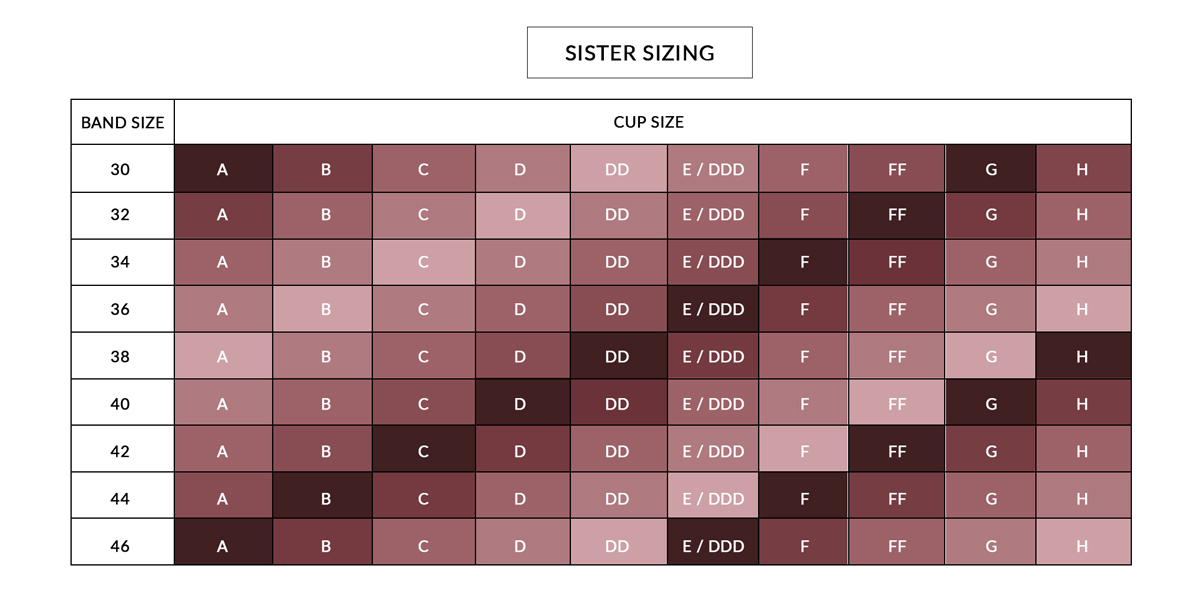
Task: Click band size 46 row label
Action: [x=121, y=546]
